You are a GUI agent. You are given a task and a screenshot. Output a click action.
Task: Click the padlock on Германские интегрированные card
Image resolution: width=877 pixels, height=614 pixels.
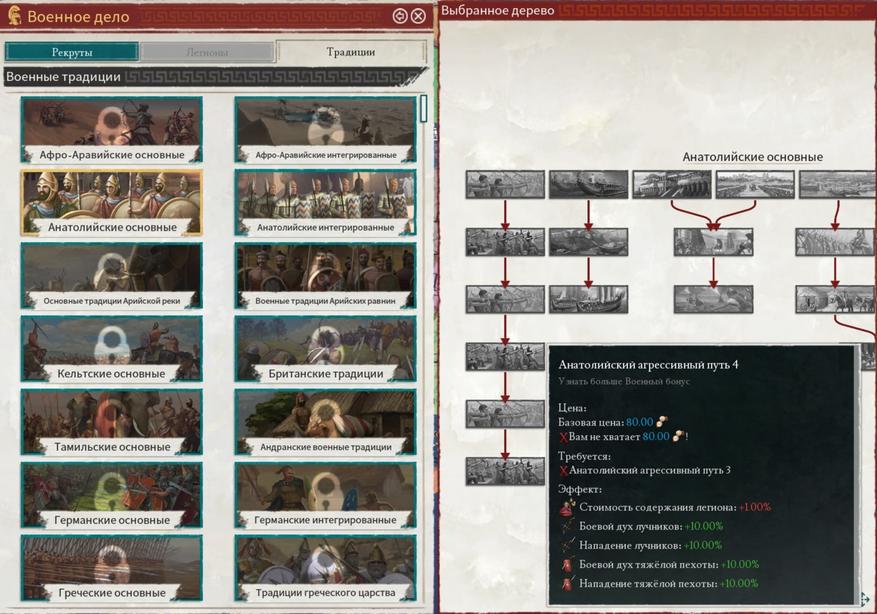[328, 491]
